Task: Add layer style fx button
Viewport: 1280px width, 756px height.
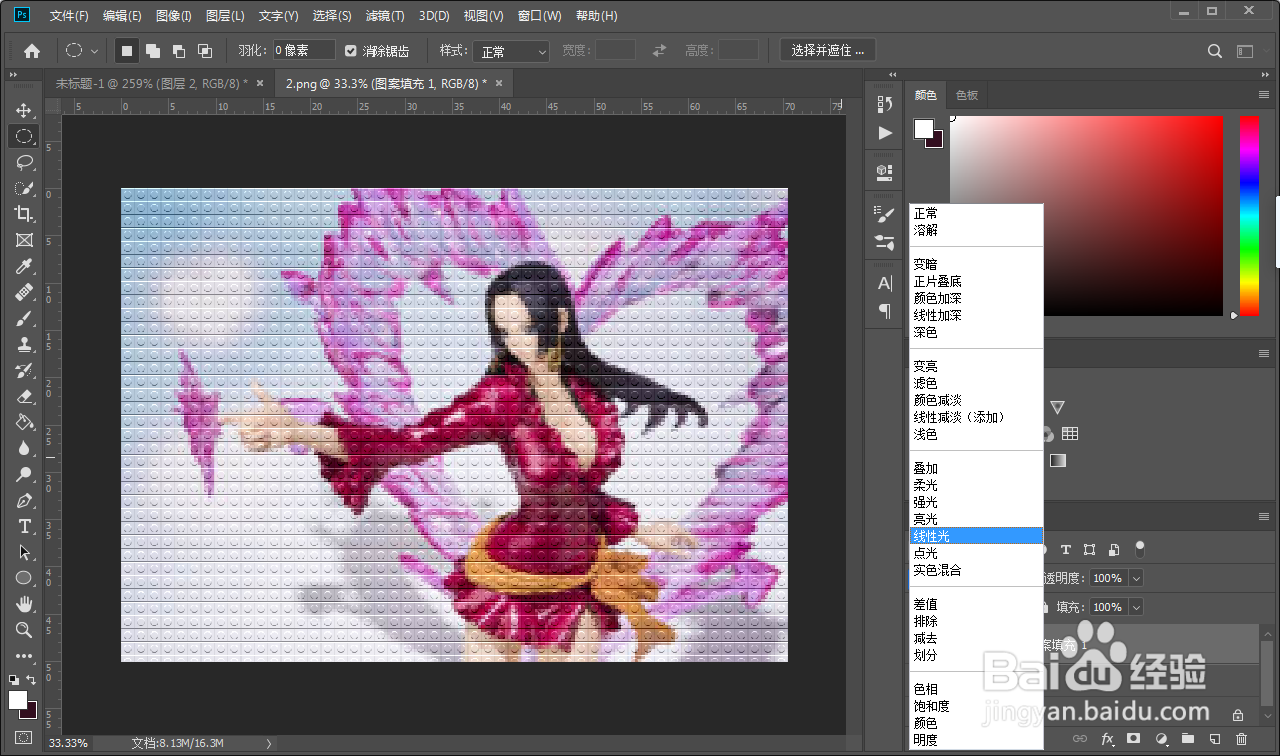Action: coord(1107,739)
